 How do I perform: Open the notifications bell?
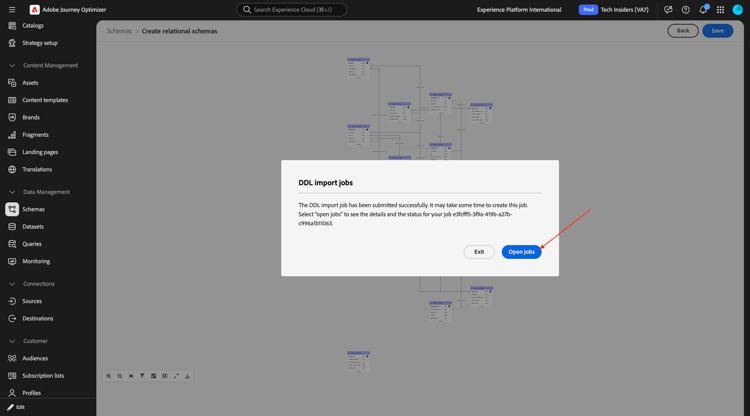click(703, 10)
